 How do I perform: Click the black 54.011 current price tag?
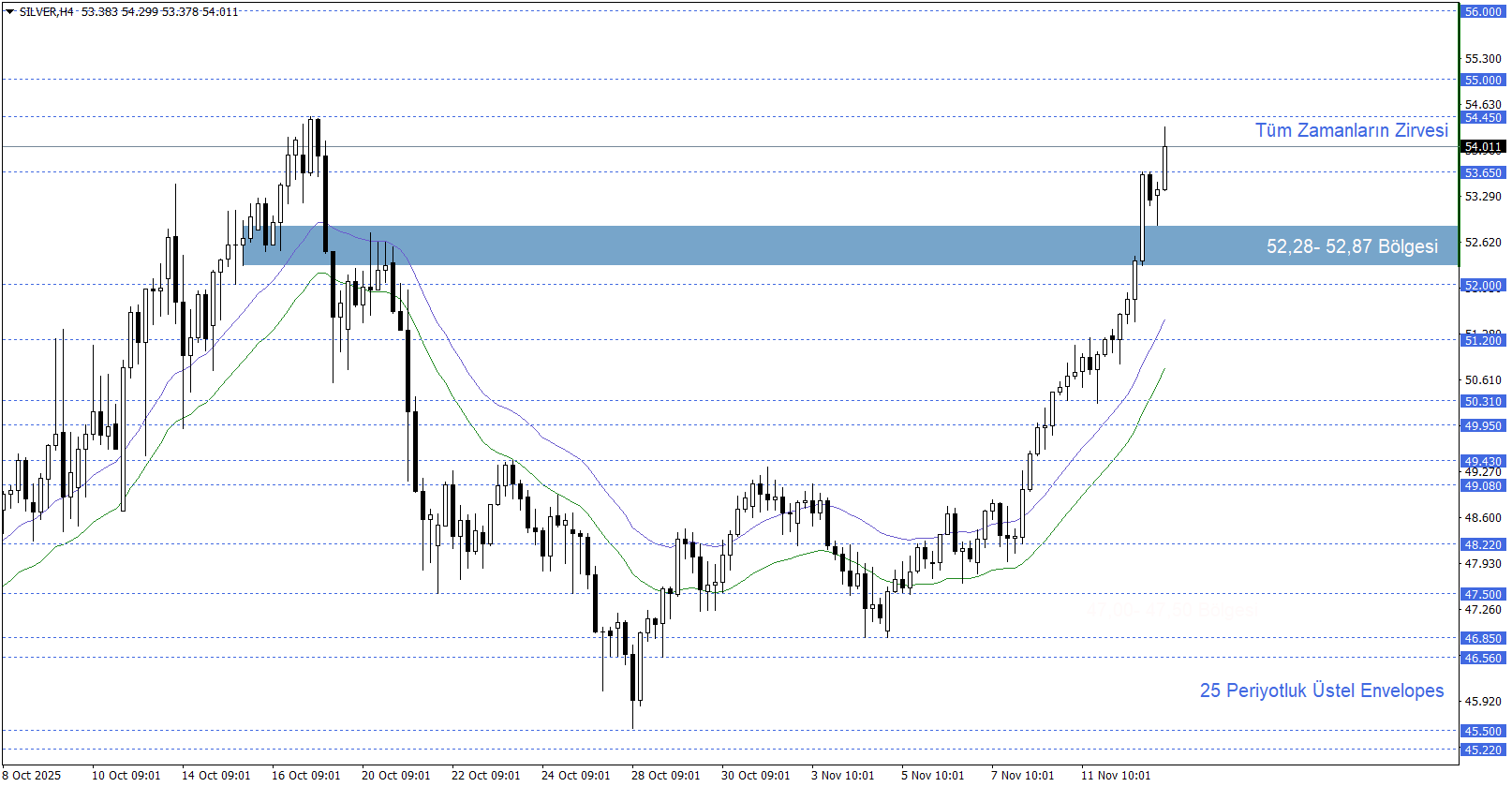pos(1483,147)
